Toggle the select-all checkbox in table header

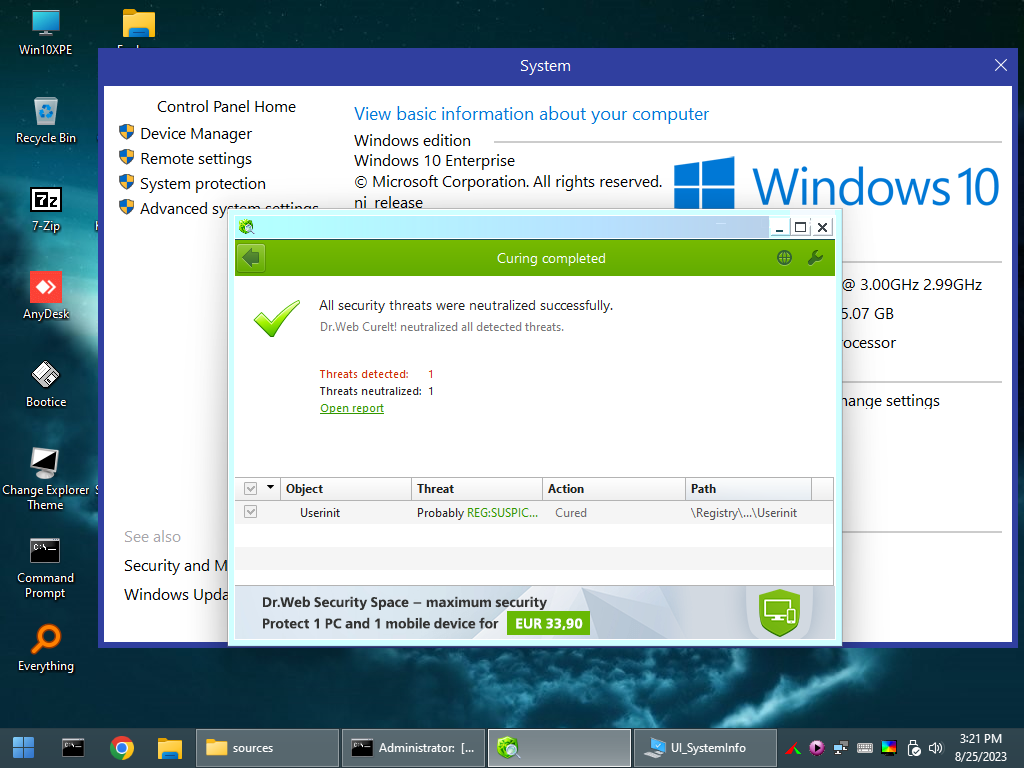[250, 488]
